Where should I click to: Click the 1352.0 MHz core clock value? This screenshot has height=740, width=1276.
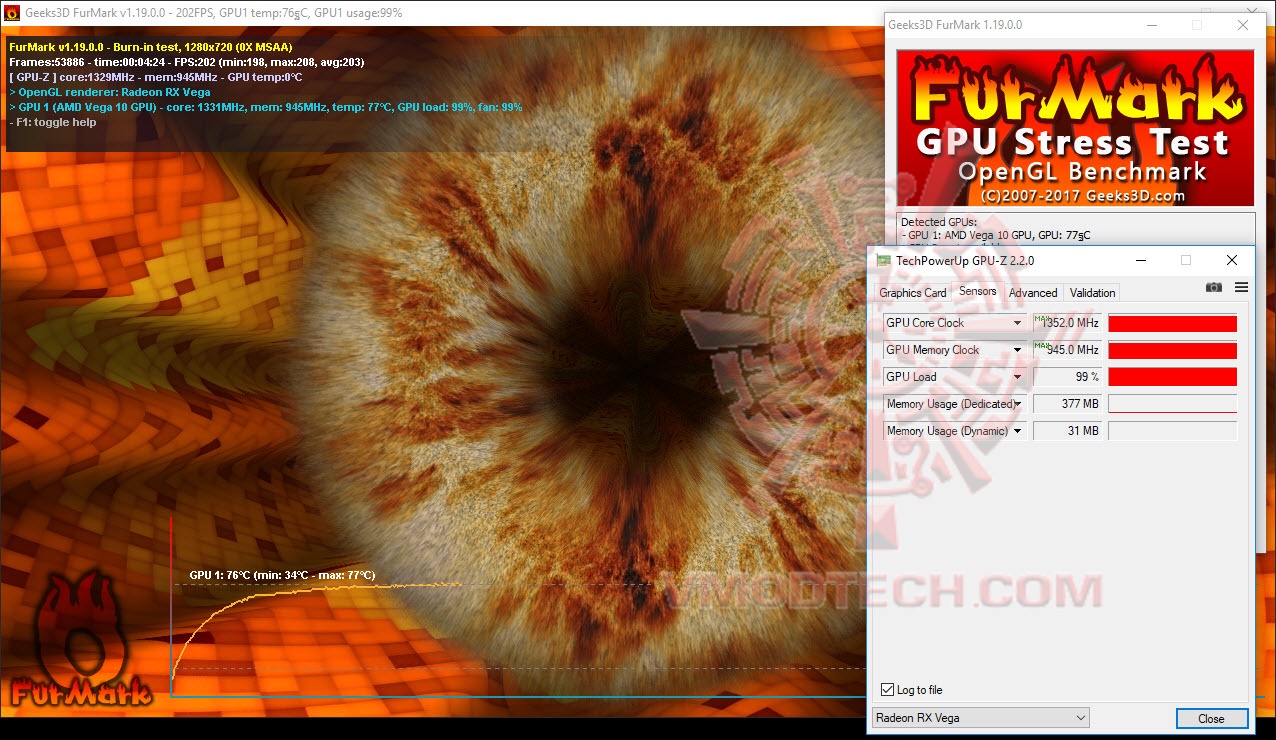pyautogui.click(x=1067, y=323)
